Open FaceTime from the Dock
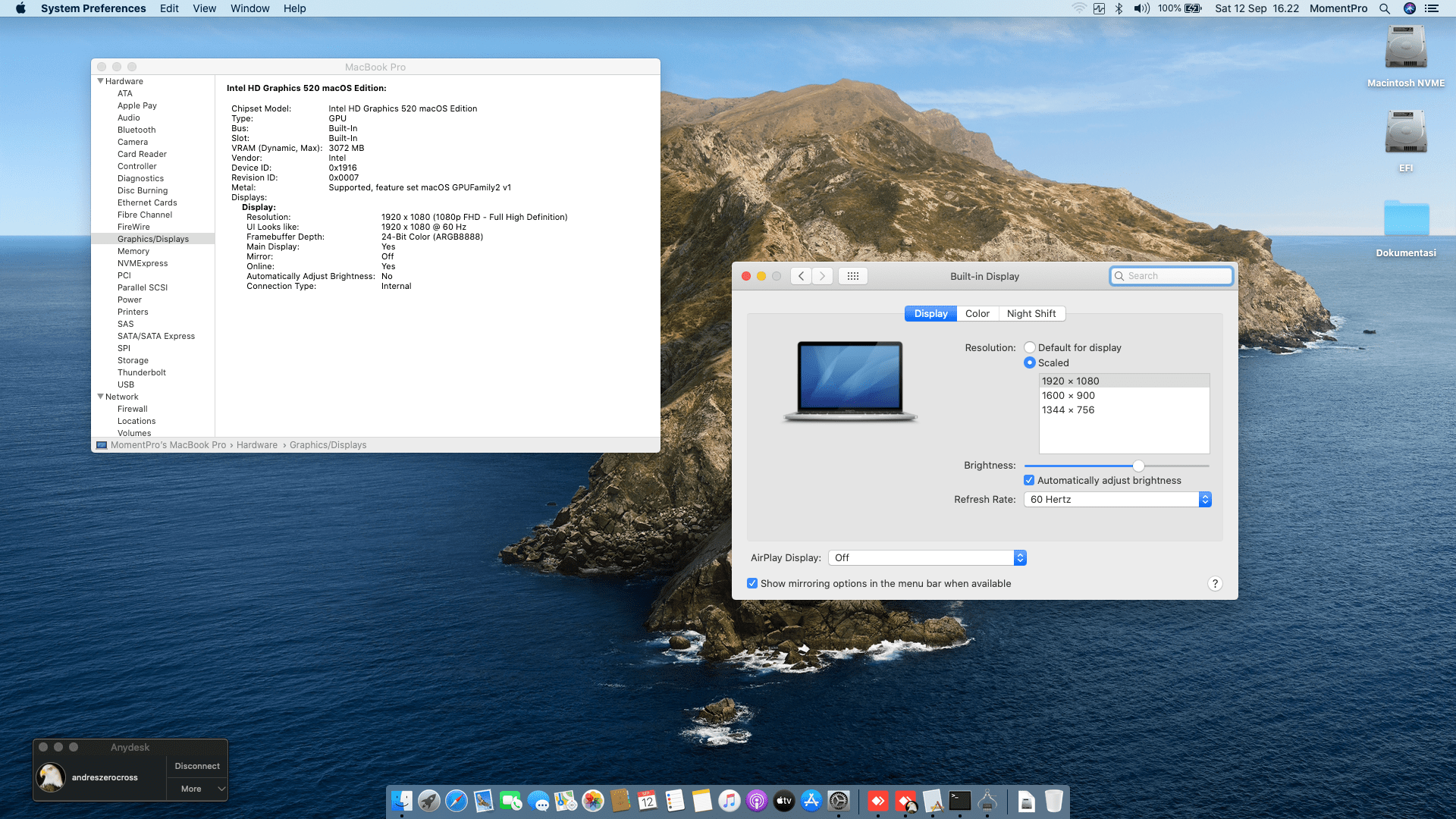Viewport: 1456px width, 819px height. pos(511,801)
